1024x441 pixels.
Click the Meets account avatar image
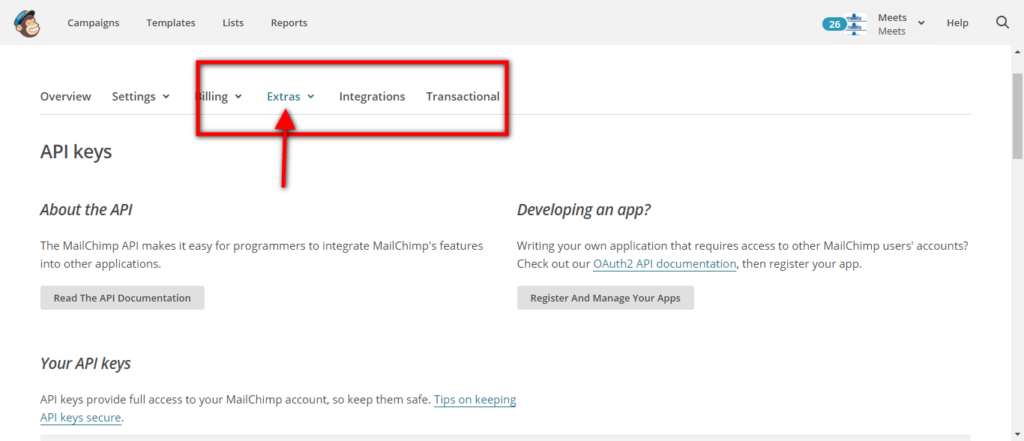pos(856,24)
